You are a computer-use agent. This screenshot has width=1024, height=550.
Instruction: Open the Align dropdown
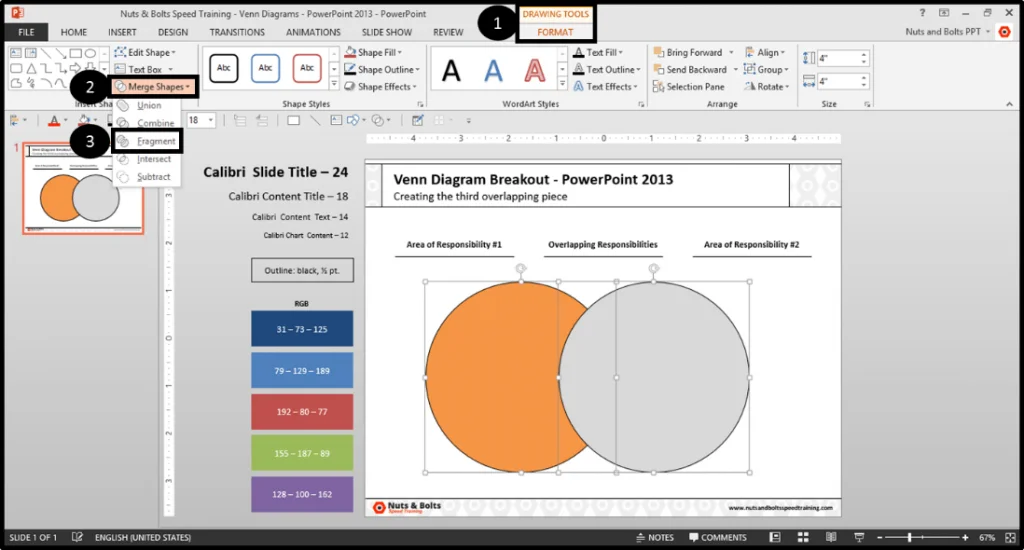pos(765,52)
